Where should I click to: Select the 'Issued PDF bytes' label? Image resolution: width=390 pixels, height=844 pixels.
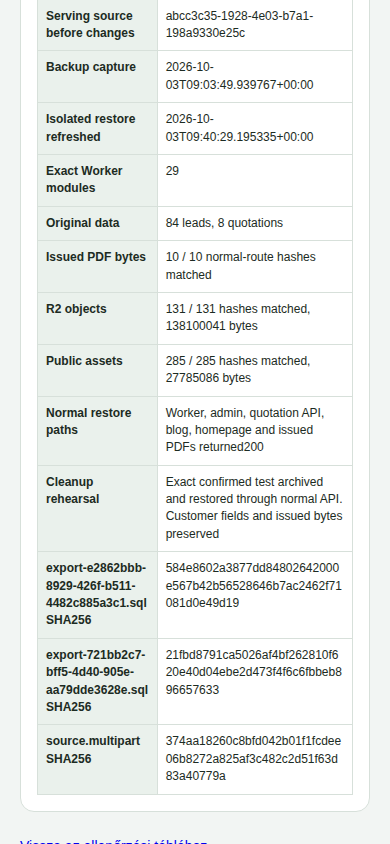(96, 257)
